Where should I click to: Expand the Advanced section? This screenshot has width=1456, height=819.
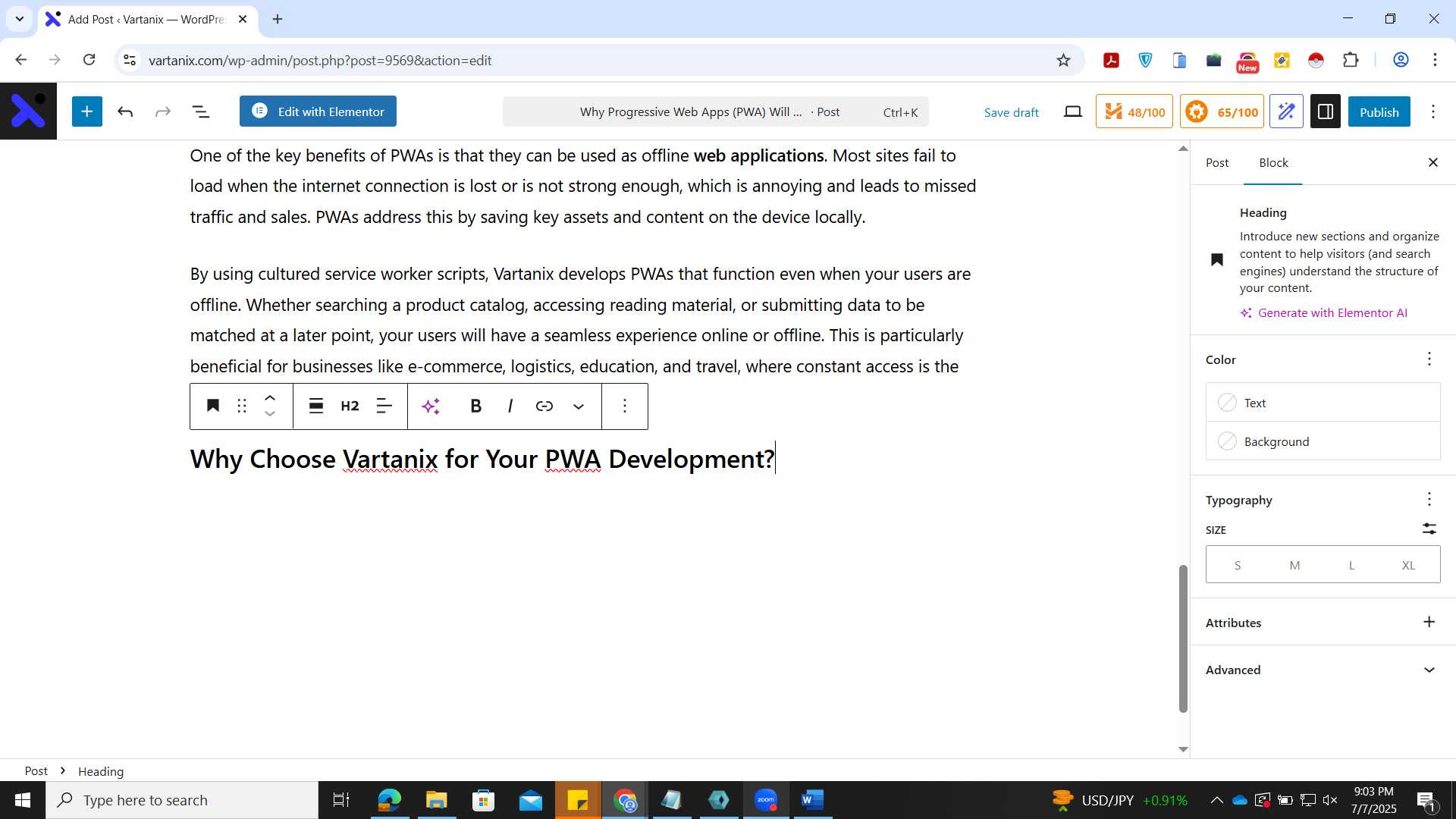pos(1323,670)
